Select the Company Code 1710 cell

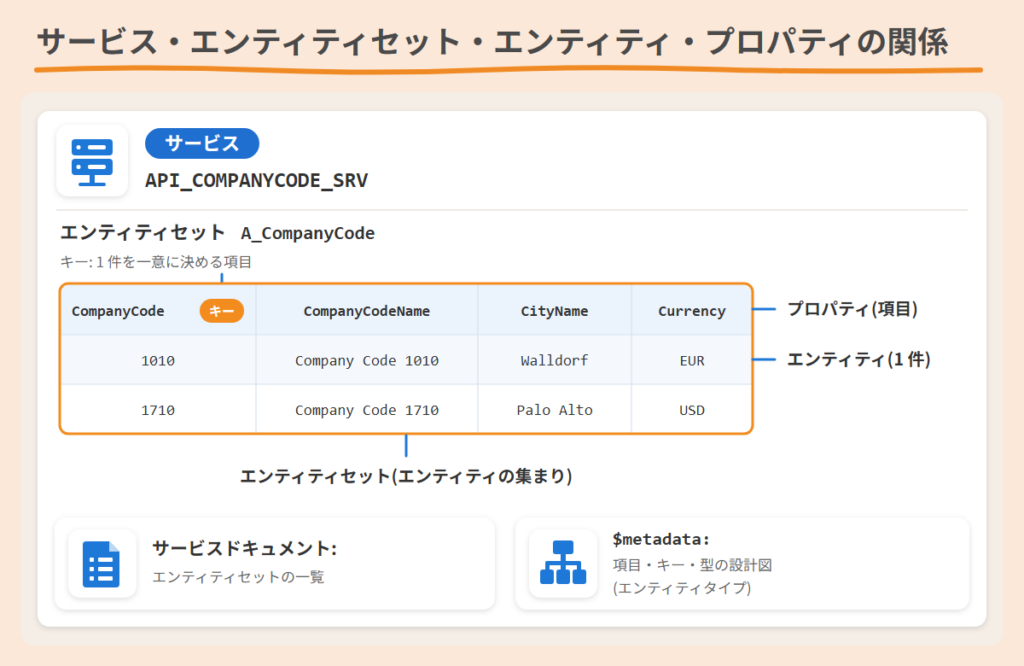pyautogui.click(x=366, y=410)
